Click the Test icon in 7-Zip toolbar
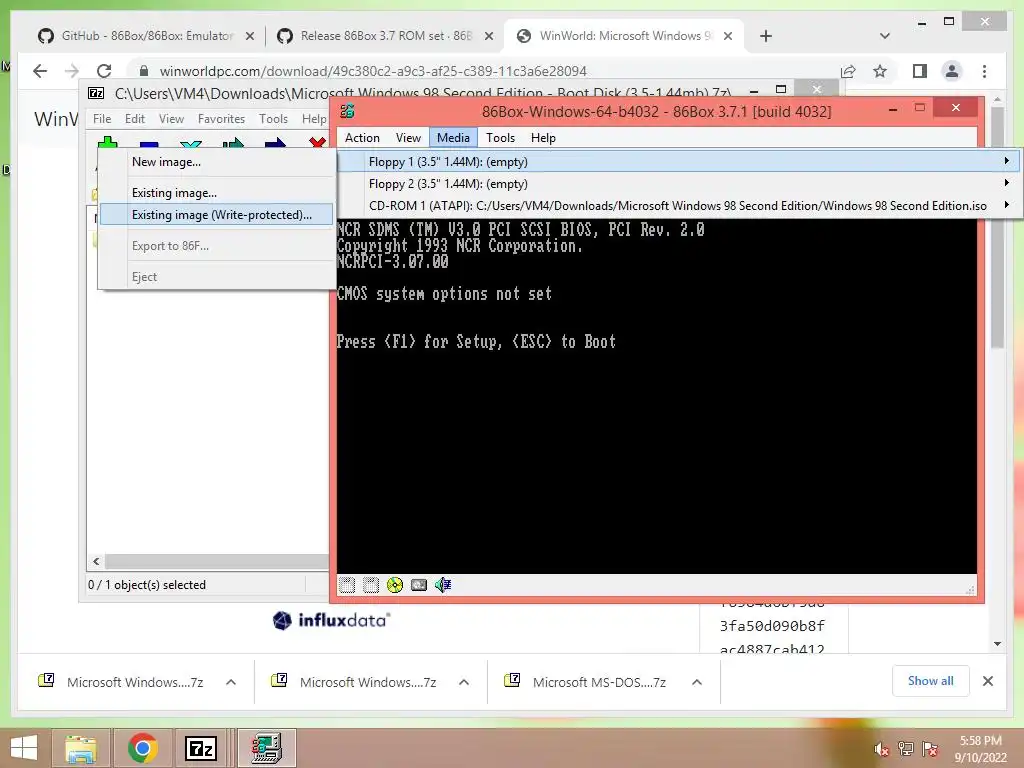This screenshot has width=1024, height=768. tap(191, 145)
